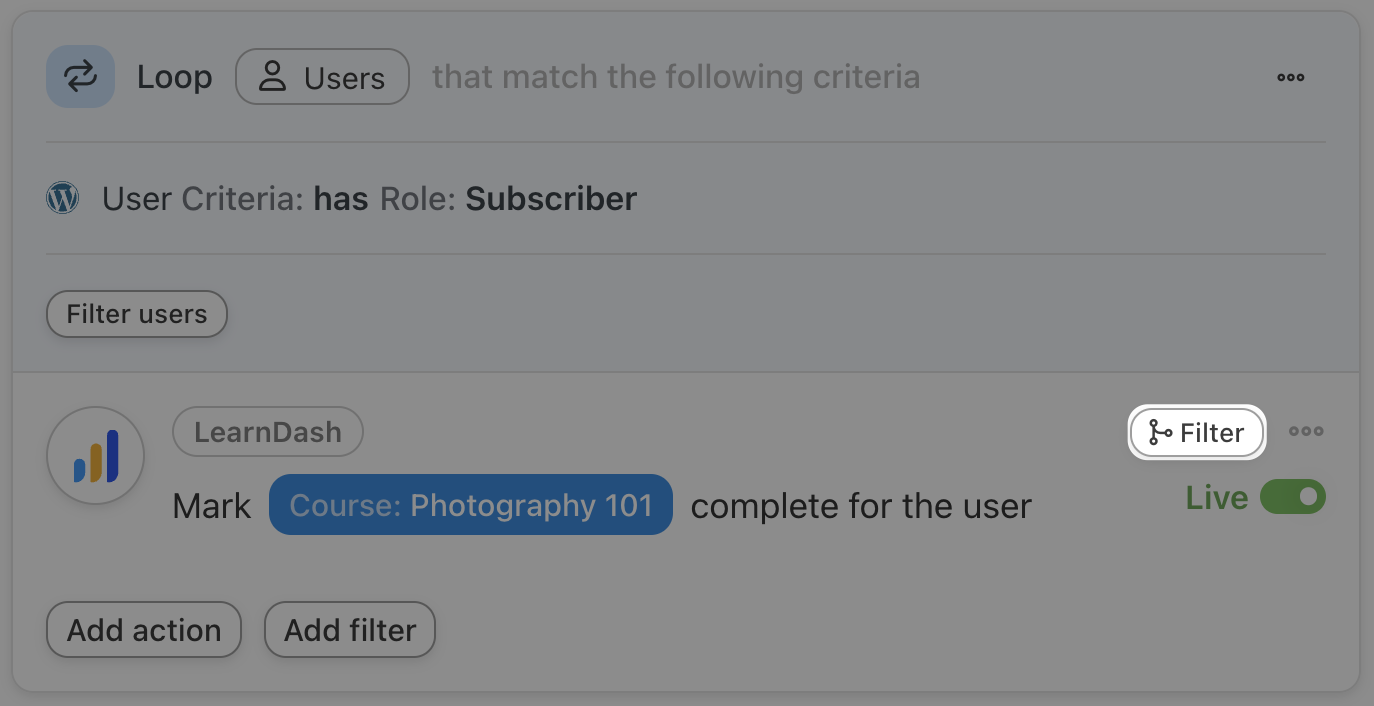Image resolution: width=1374 pixels, height=706 pixels.
Task: Open the Users selector pill
Action: point(322,77)
